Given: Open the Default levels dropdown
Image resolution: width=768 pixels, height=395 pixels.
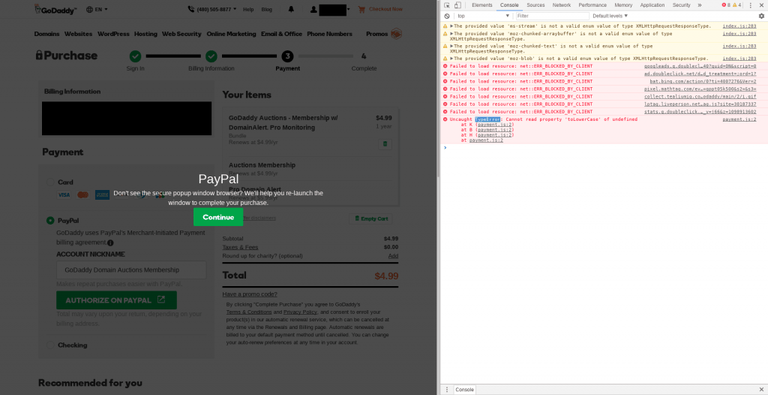Looking at the screenshot, I should pos(610,16).
